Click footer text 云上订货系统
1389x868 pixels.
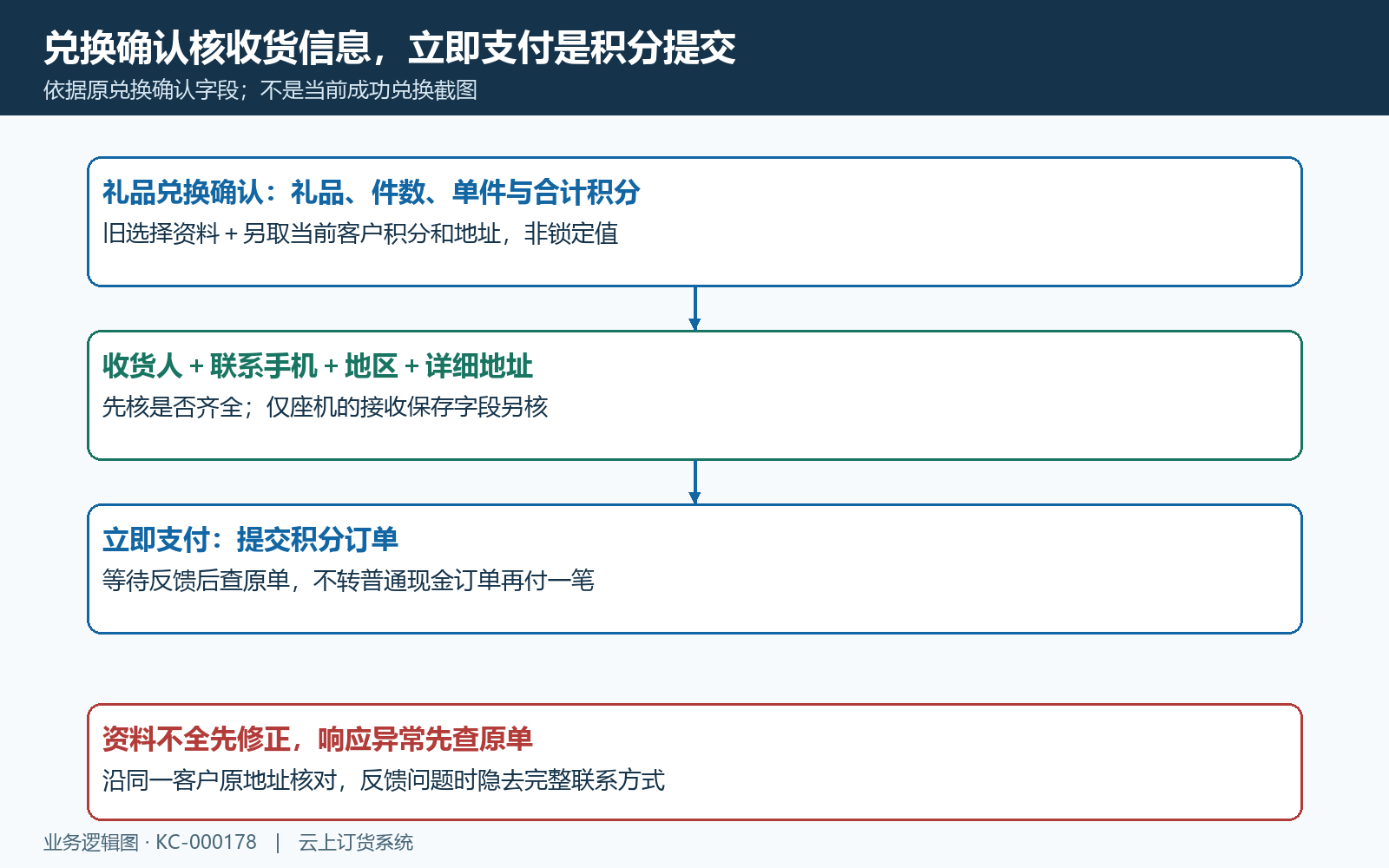pos(356,842)
